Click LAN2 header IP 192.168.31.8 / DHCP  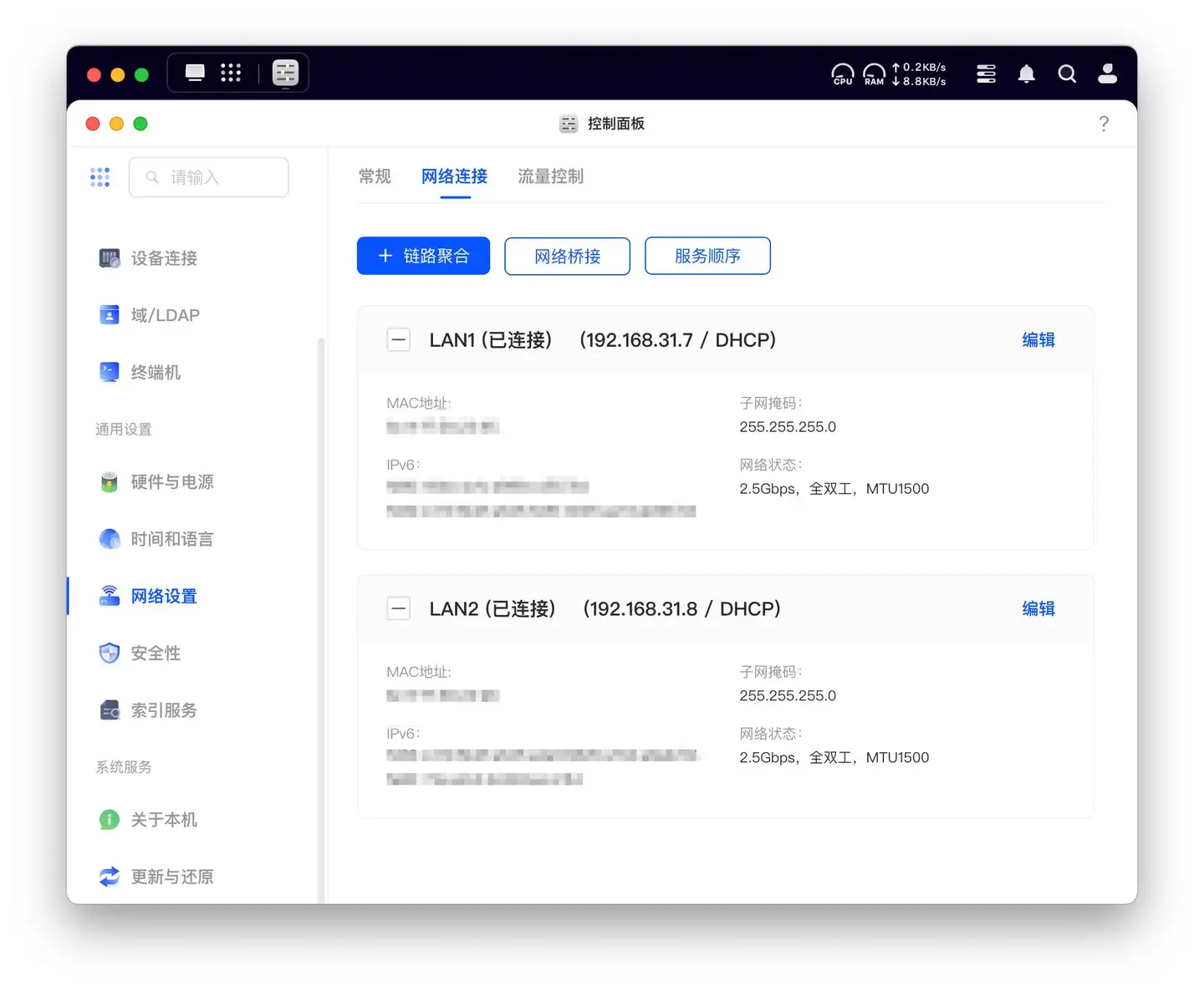point(682,608)
